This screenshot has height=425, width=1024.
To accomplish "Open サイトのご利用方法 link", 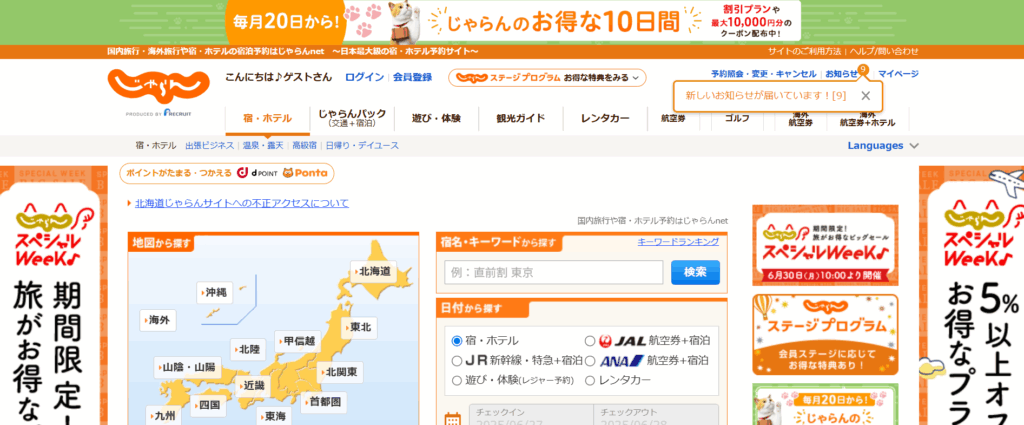I will [x=804, y=52].
